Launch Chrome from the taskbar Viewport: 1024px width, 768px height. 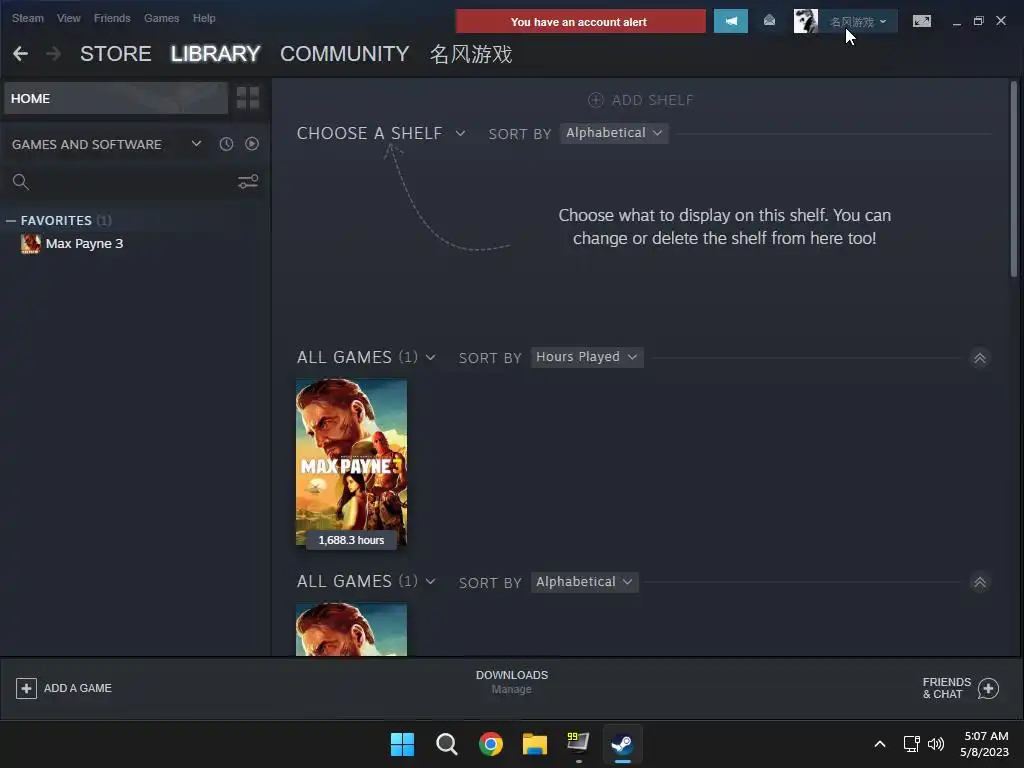point(490,744)
